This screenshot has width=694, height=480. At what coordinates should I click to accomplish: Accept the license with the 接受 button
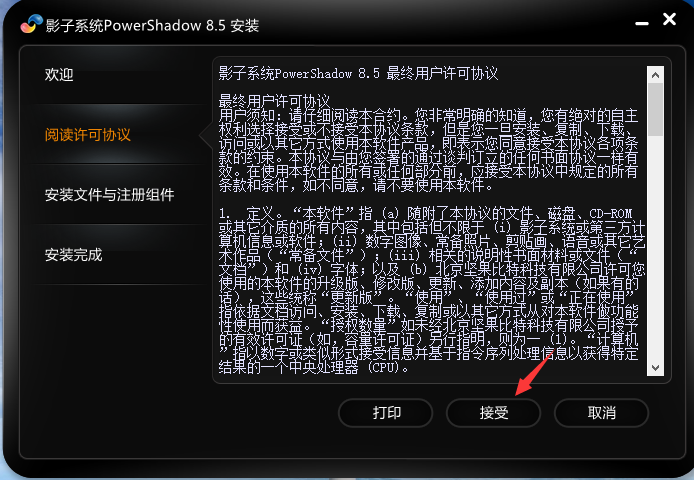point(493,413)
